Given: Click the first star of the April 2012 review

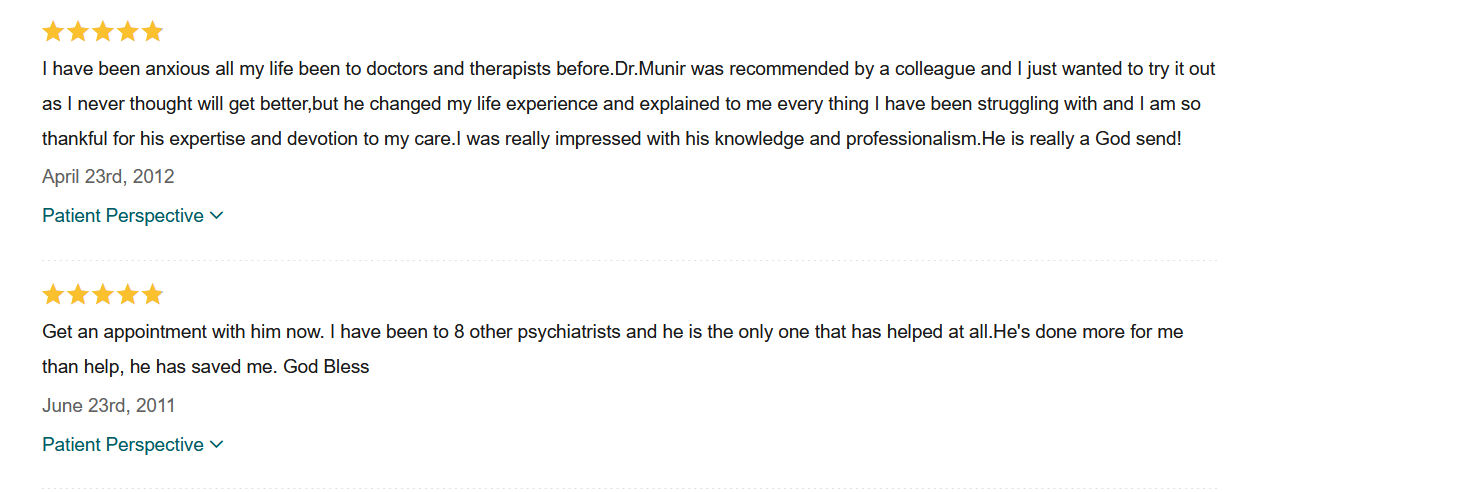Looking at the screenshot, I should point(53,32).
